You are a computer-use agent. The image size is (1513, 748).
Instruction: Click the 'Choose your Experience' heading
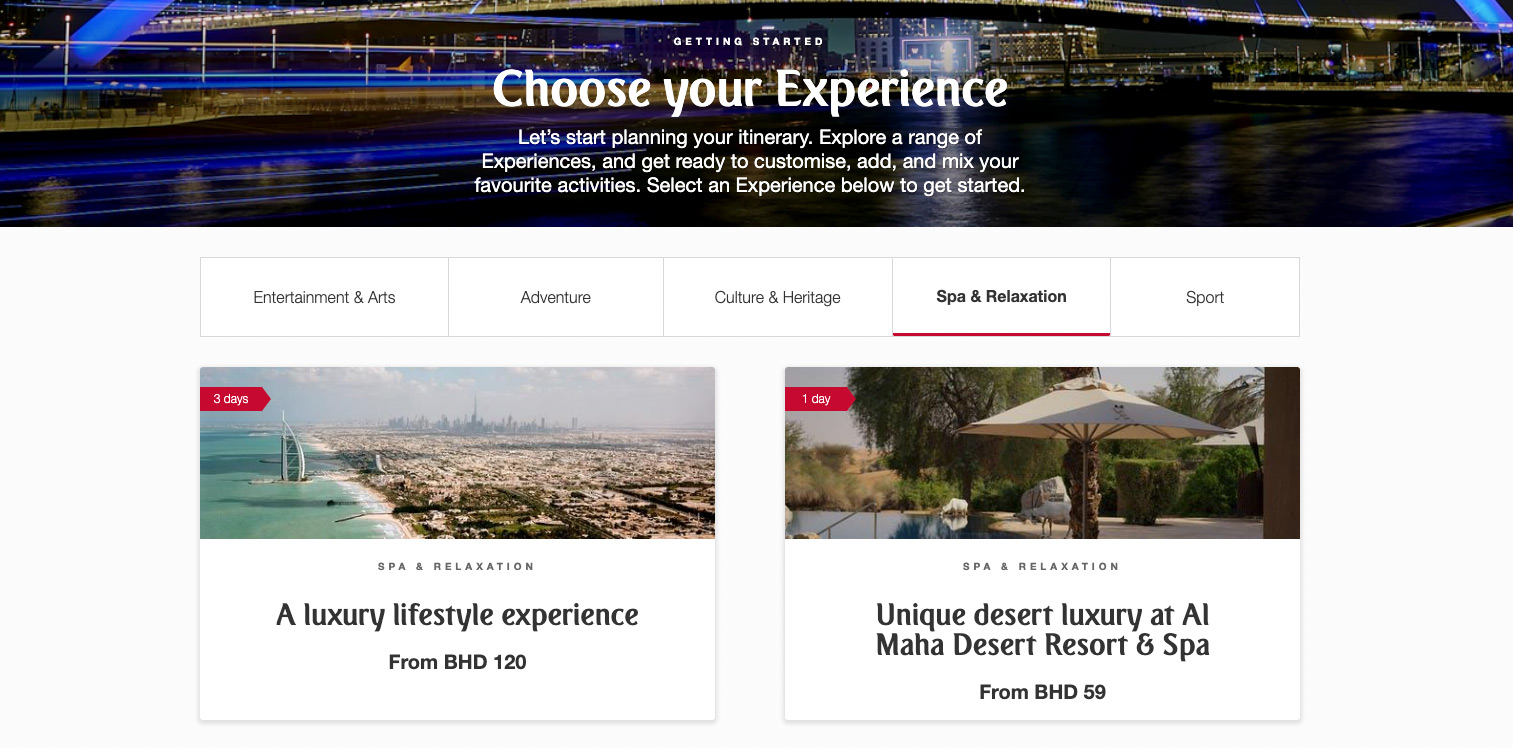pyautogui.click(x=749, y=89)
